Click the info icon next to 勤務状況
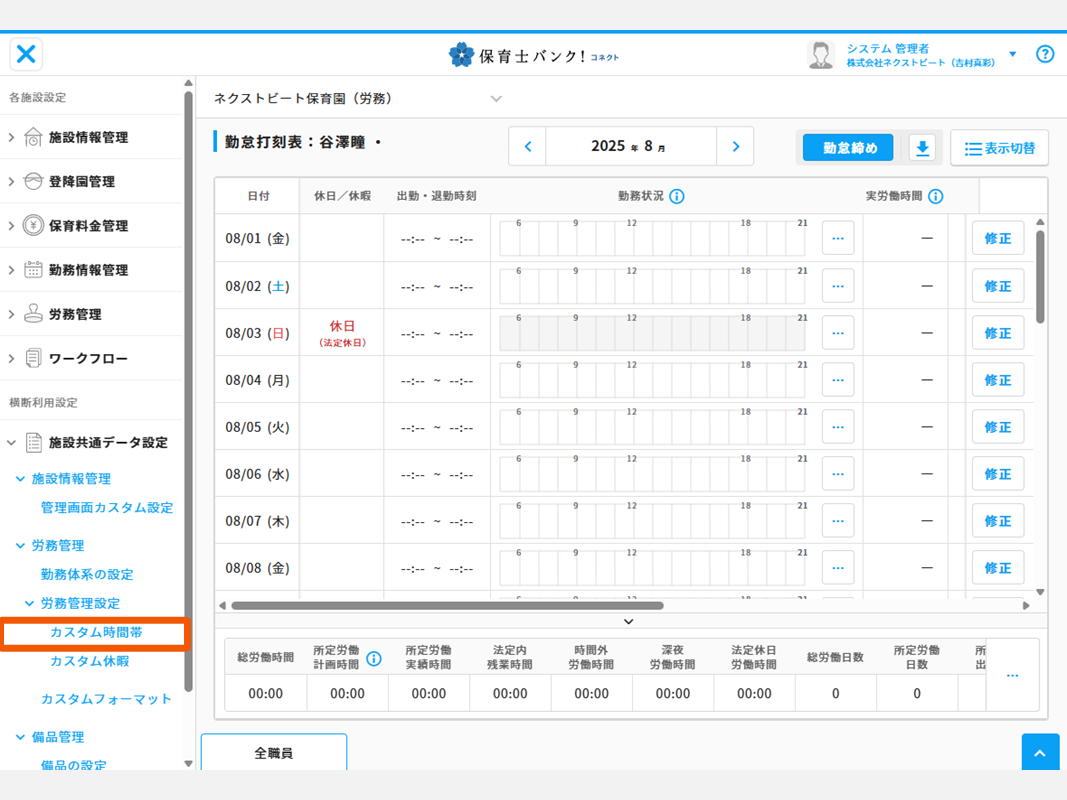 (x=677, y=196)
